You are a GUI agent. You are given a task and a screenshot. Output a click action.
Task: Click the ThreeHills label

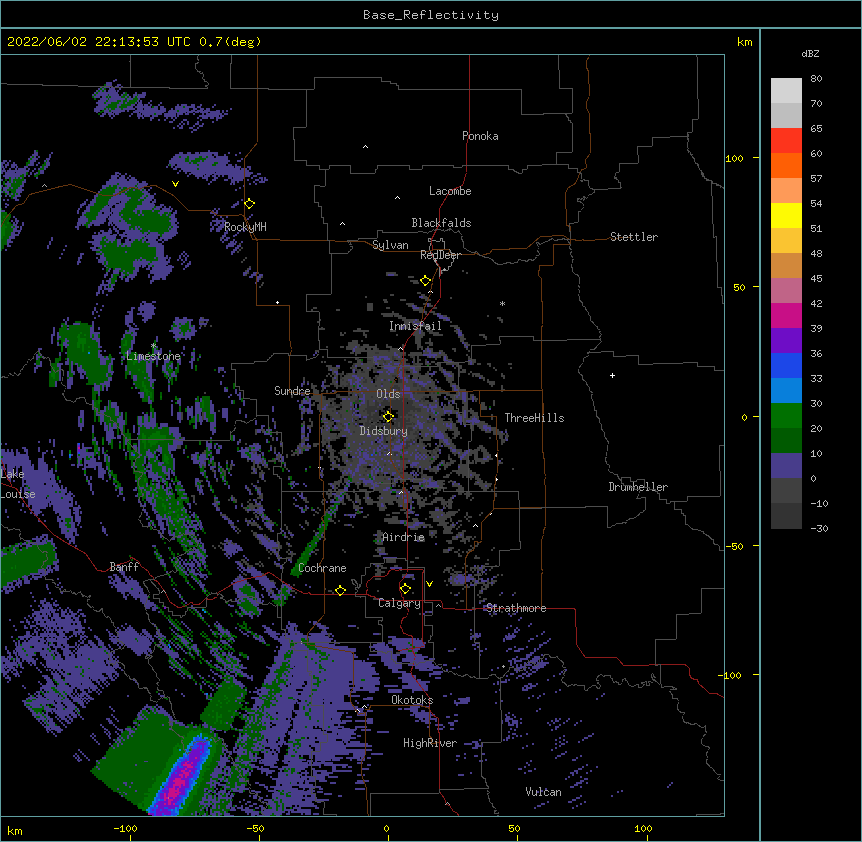pyautogui.click(x=534, y=418)
